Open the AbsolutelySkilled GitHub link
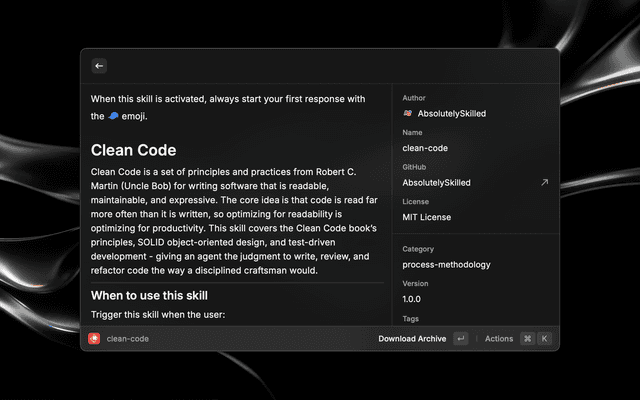 tap(436, 183)
